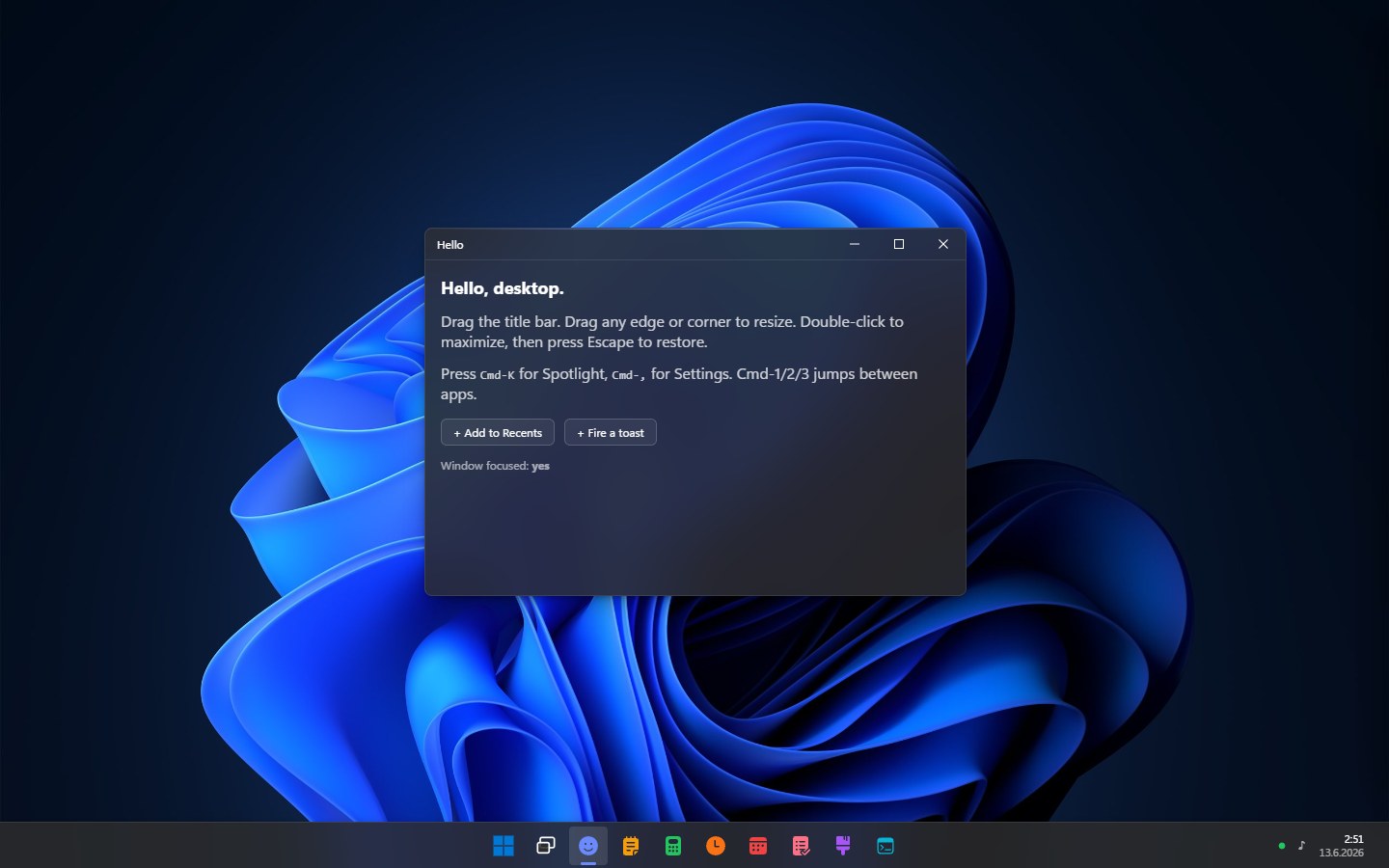Click the + Fire a toast button
1389x868 pixels.
[x=611, y=432]
